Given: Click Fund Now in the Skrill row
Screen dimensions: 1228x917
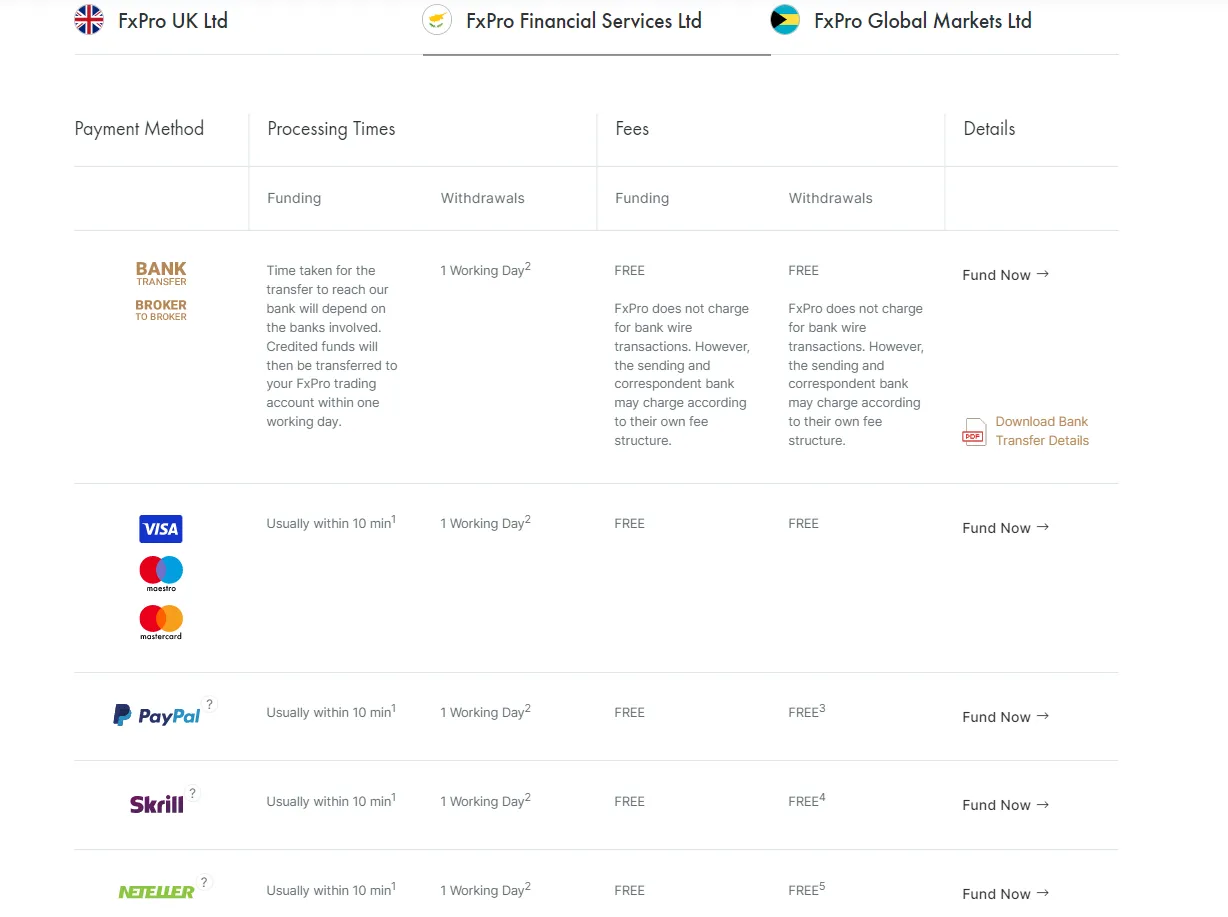Looking at the screenshot, I should (1006, 805).
